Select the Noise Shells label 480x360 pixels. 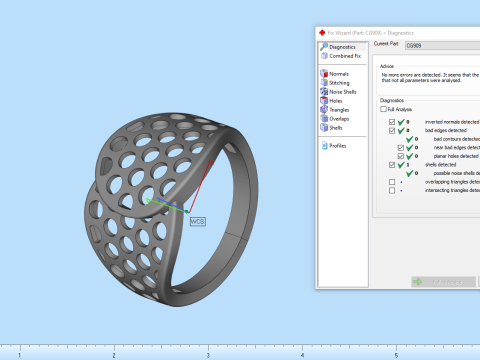(343, 92)
